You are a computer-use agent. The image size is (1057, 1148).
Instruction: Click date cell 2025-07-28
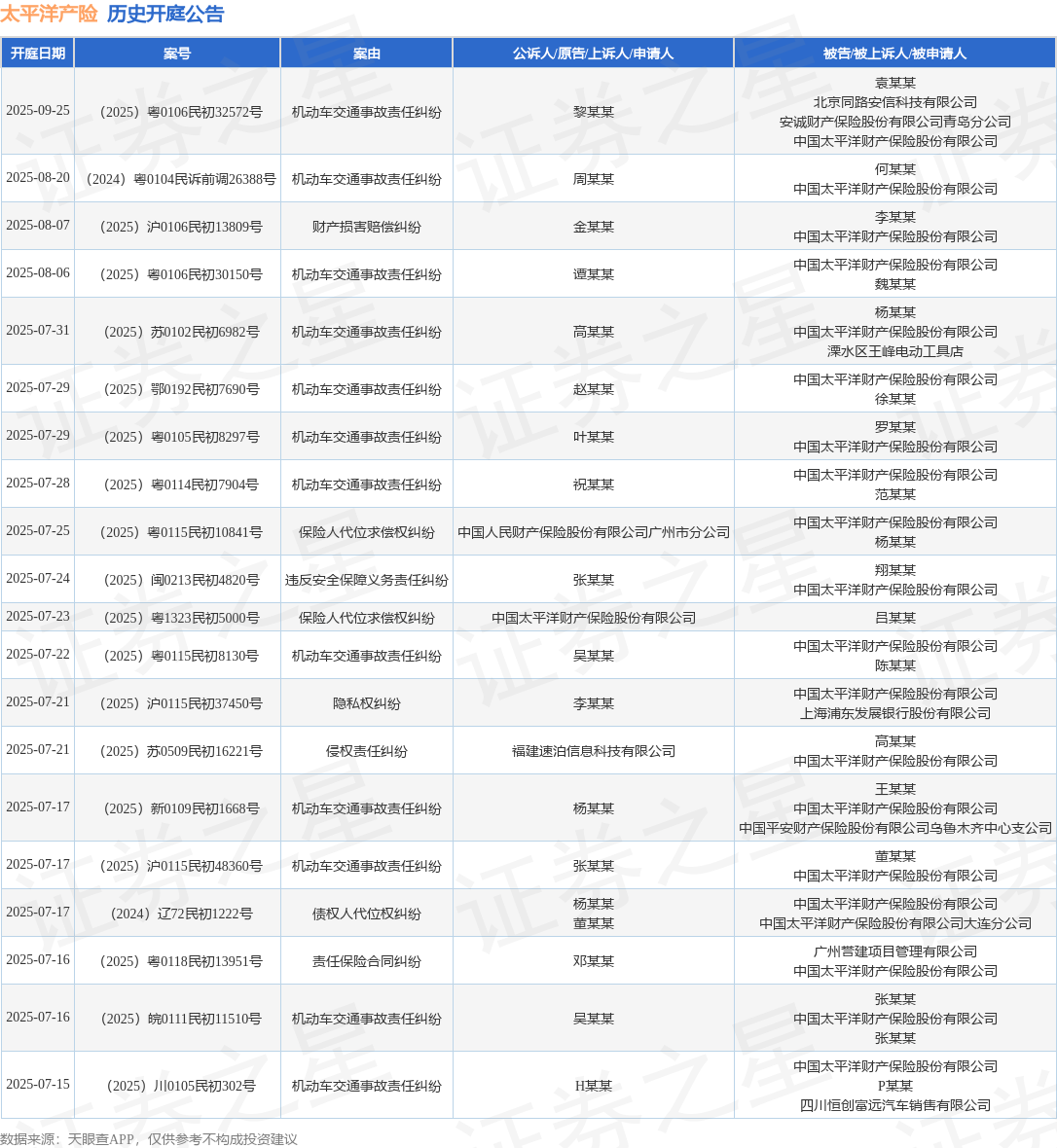pos(38,484)
